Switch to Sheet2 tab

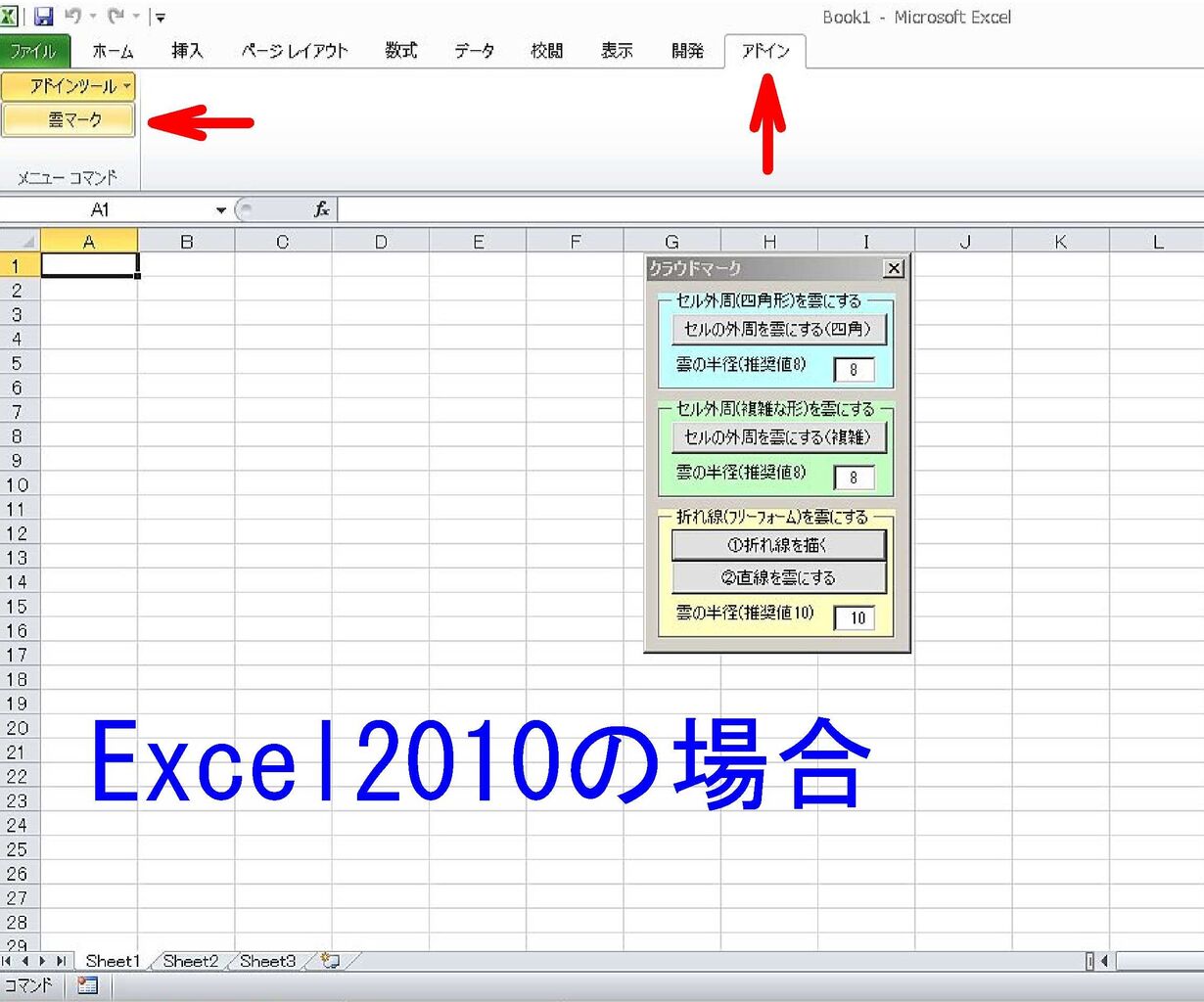coord(191,961)
